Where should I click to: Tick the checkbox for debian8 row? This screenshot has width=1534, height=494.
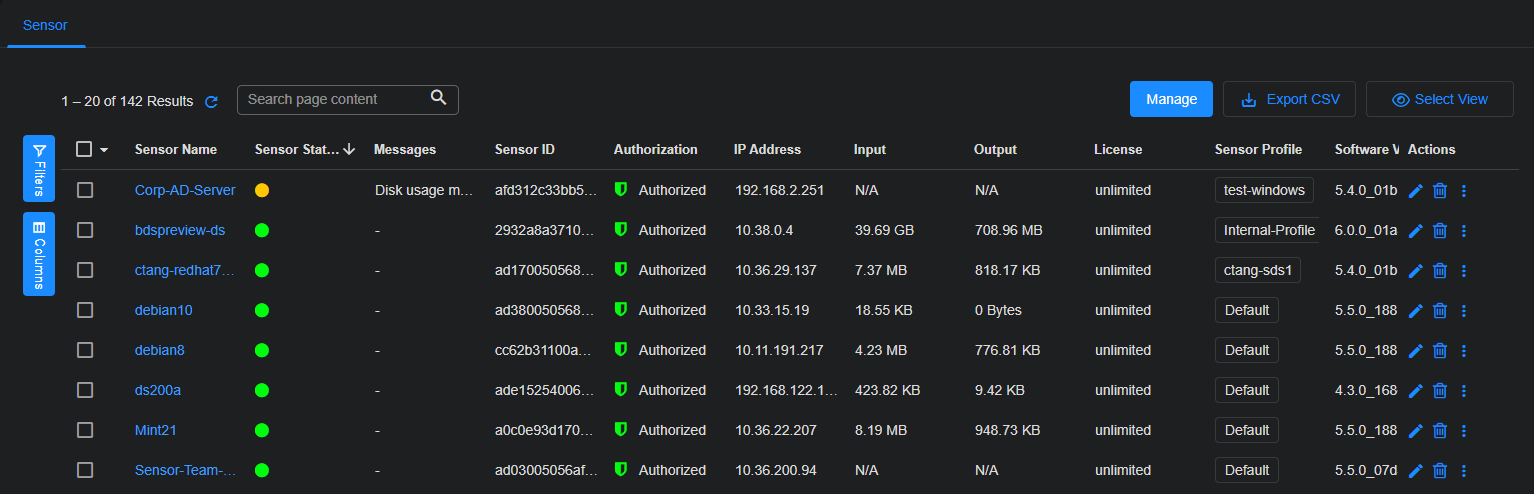85,350
